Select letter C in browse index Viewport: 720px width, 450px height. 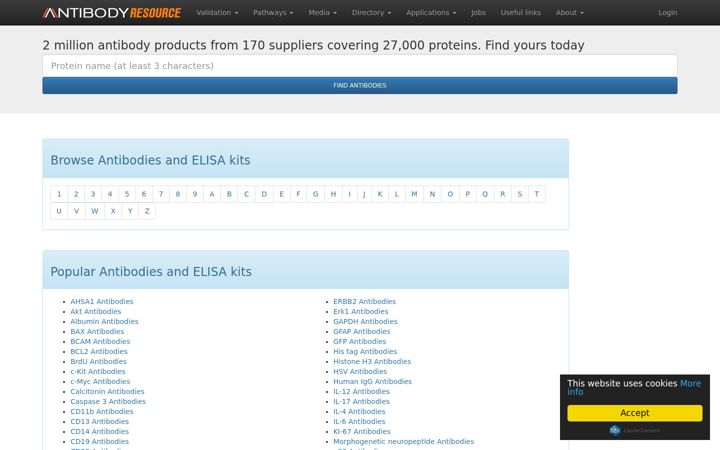coord(247,194)
